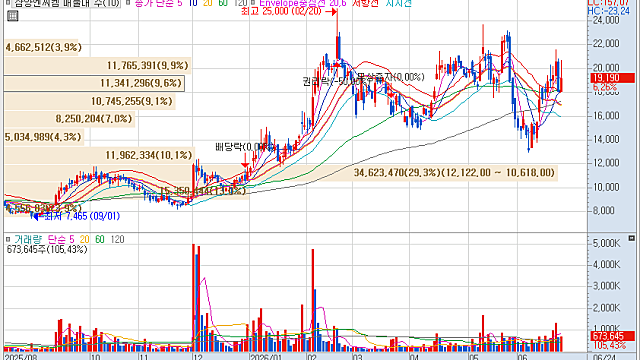Select the 11,341,296(9.6%) volume profile bar

[94, 83]
